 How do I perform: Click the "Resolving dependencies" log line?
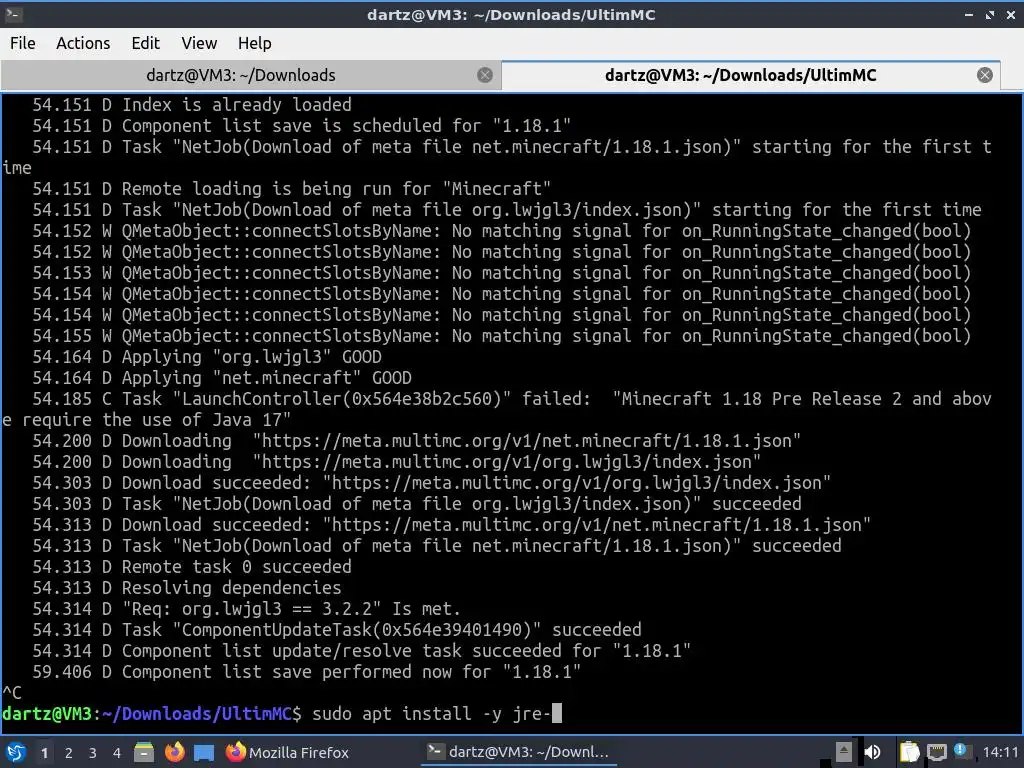pos(187,588)
